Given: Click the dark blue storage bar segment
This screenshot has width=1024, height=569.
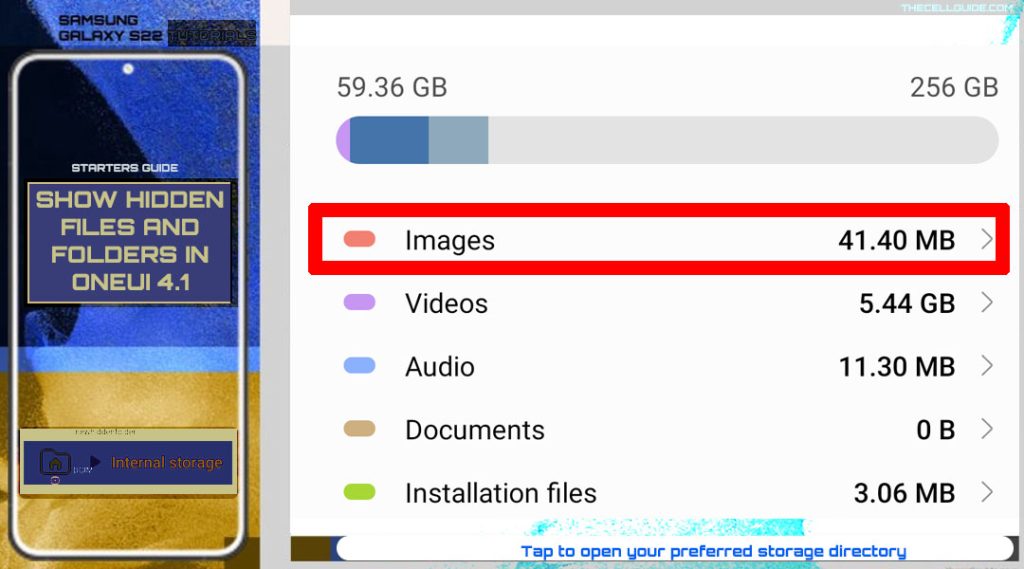Looking at the screenshot, I should click(389, 140).
